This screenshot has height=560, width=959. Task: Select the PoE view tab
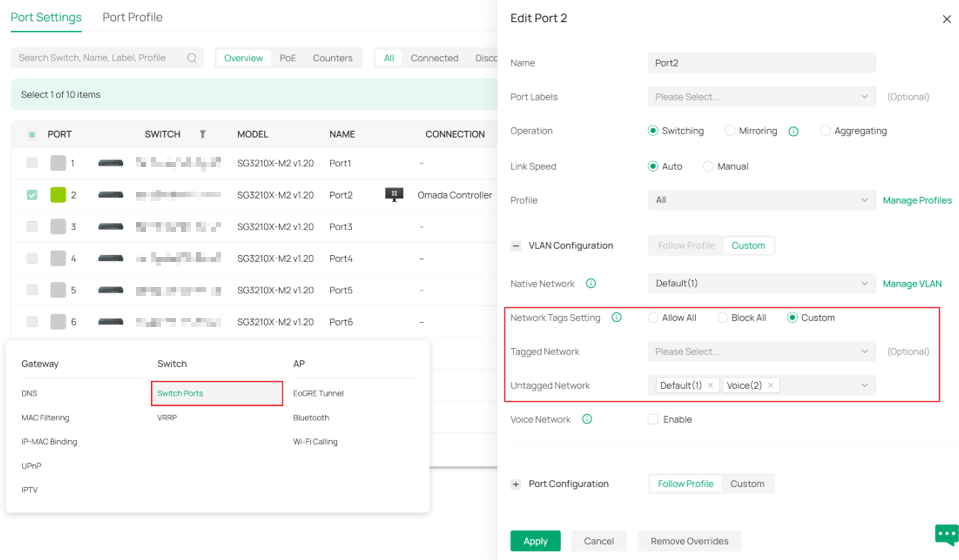(x=287, y=58)
